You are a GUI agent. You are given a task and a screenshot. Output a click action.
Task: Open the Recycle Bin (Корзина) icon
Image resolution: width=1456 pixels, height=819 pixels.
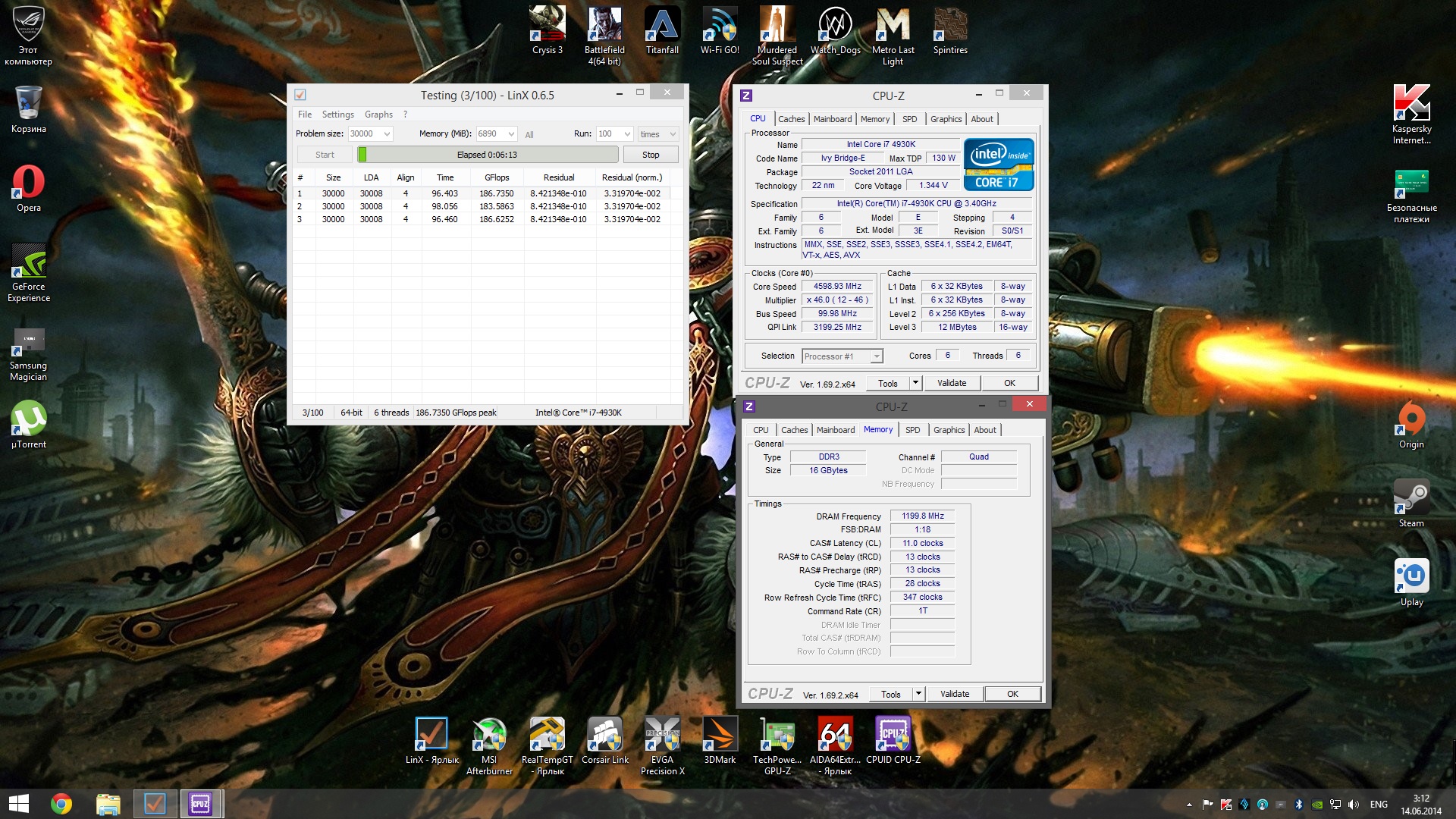tap(28, 109)
